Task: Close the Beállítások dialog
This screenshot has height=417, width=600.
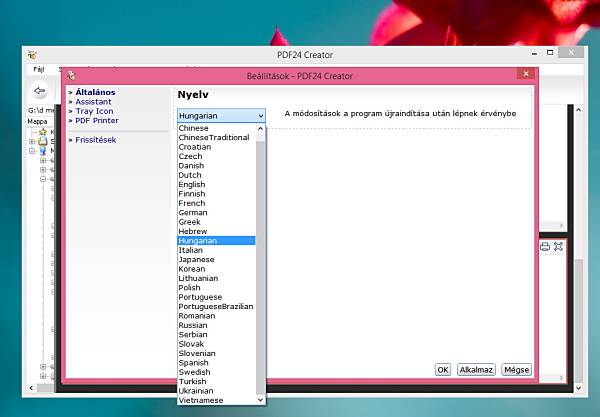Action: 526,73
